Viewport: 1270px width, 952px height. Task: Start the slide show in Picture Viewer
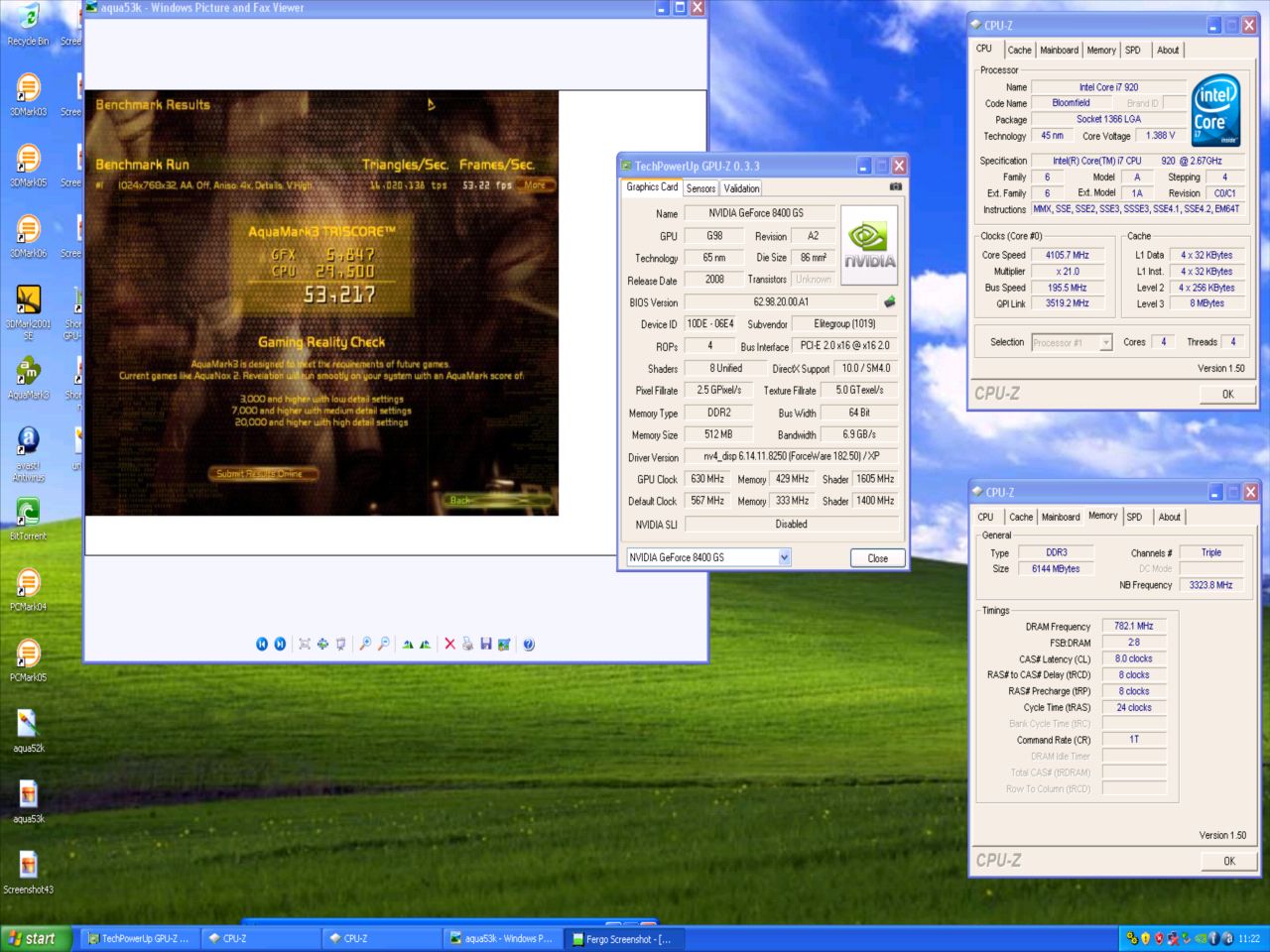tap(340, 644)
